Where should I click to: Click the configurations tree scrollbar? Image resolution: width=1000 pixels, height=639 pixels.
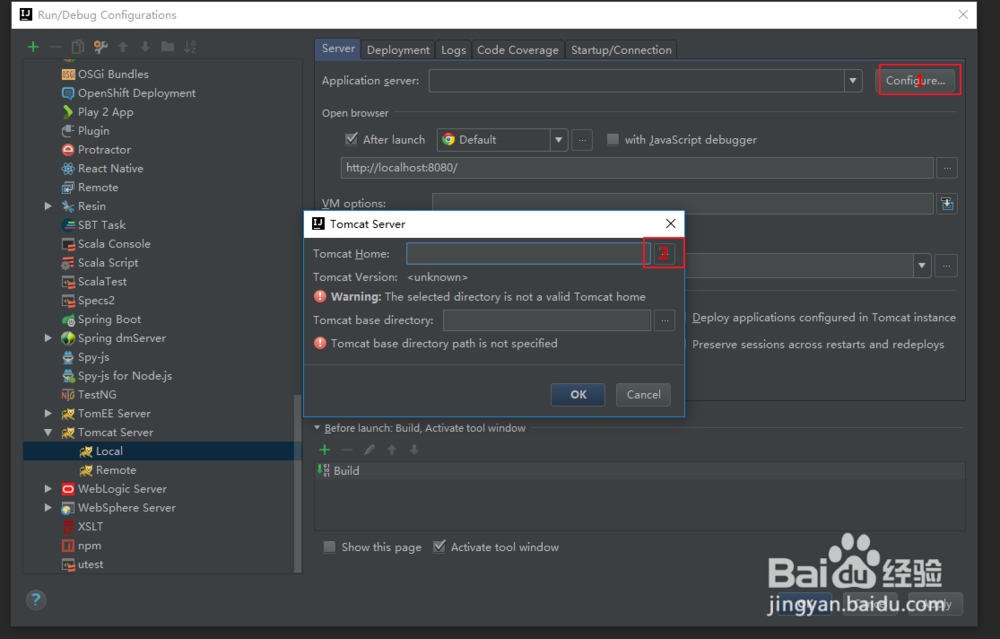297,483
